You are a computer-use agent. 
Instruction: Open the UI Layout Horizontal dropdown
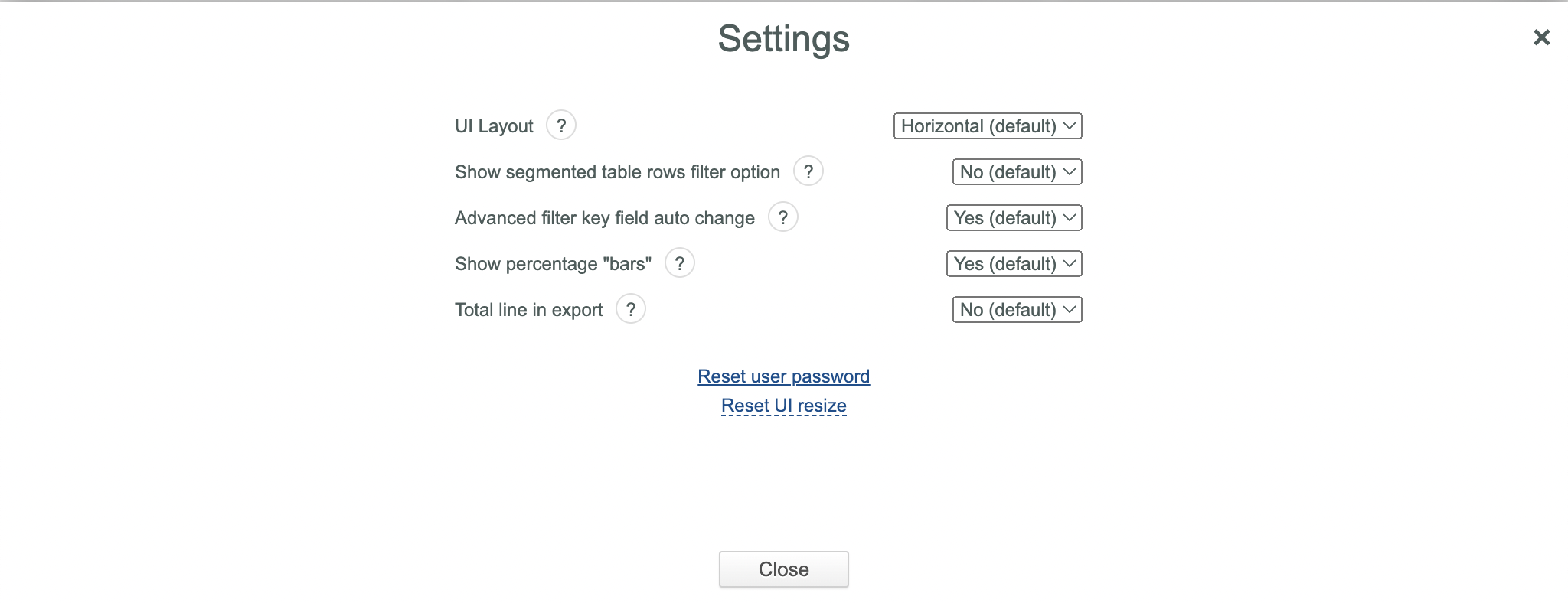pos(988,126)
